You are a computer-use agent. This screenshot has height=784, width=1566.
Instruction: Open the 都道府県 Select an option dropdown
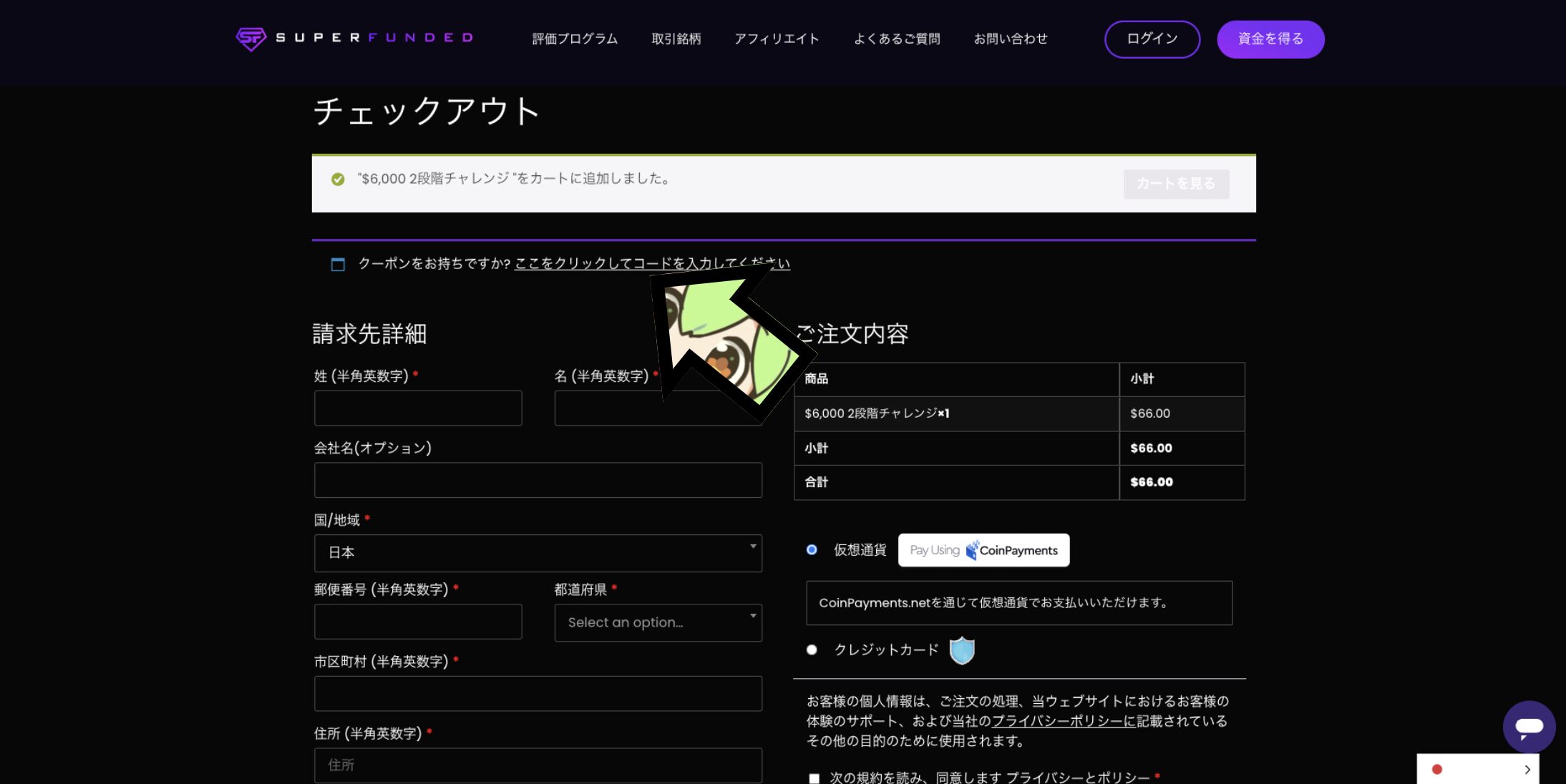(x=658, y=622)
